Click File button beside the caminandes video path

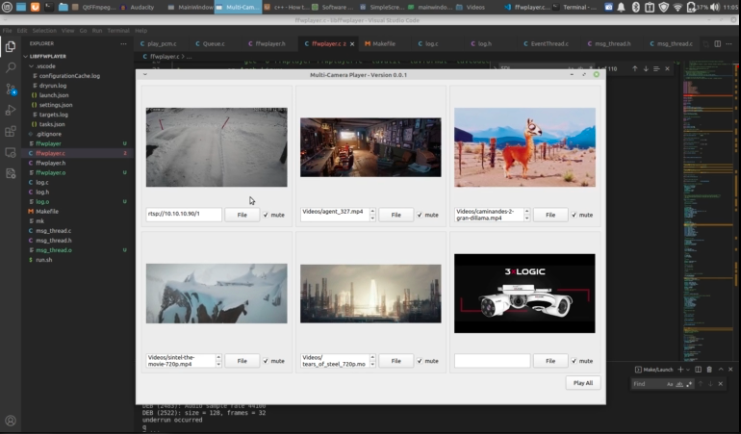(x=551, y=215)
